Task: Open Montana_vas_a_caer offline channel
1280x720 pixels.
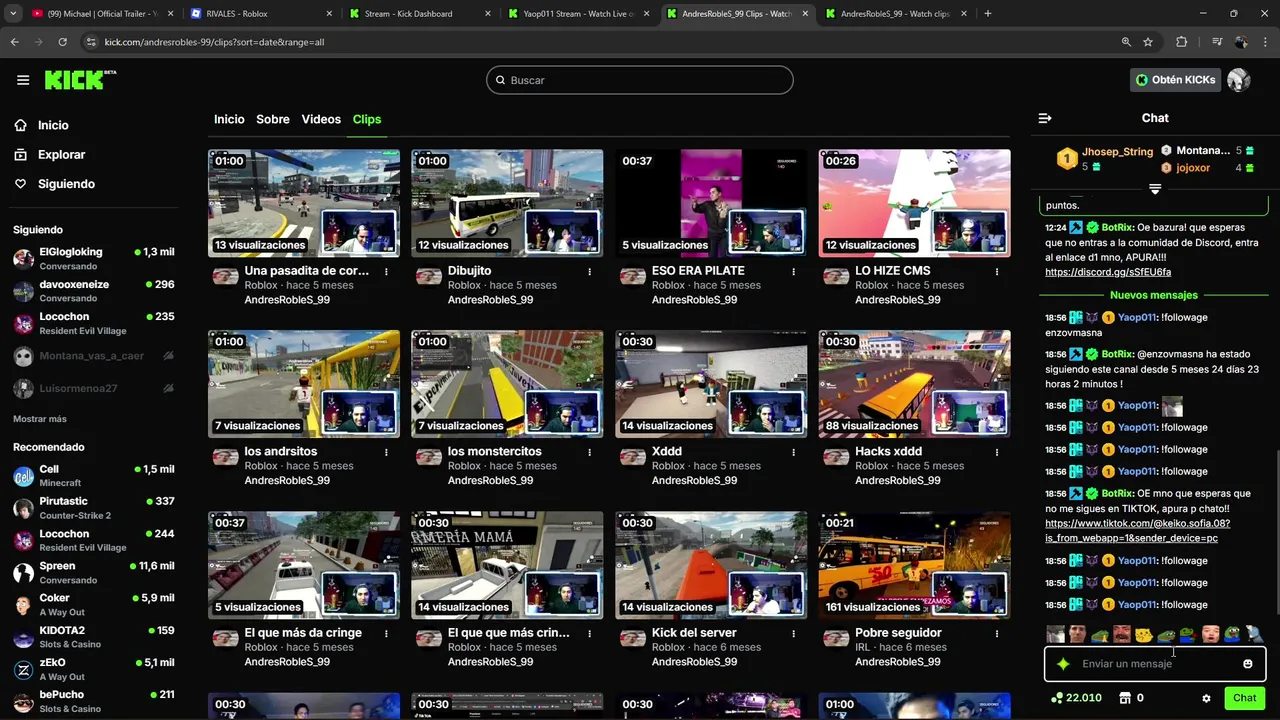Action: [x=94, y=356]
